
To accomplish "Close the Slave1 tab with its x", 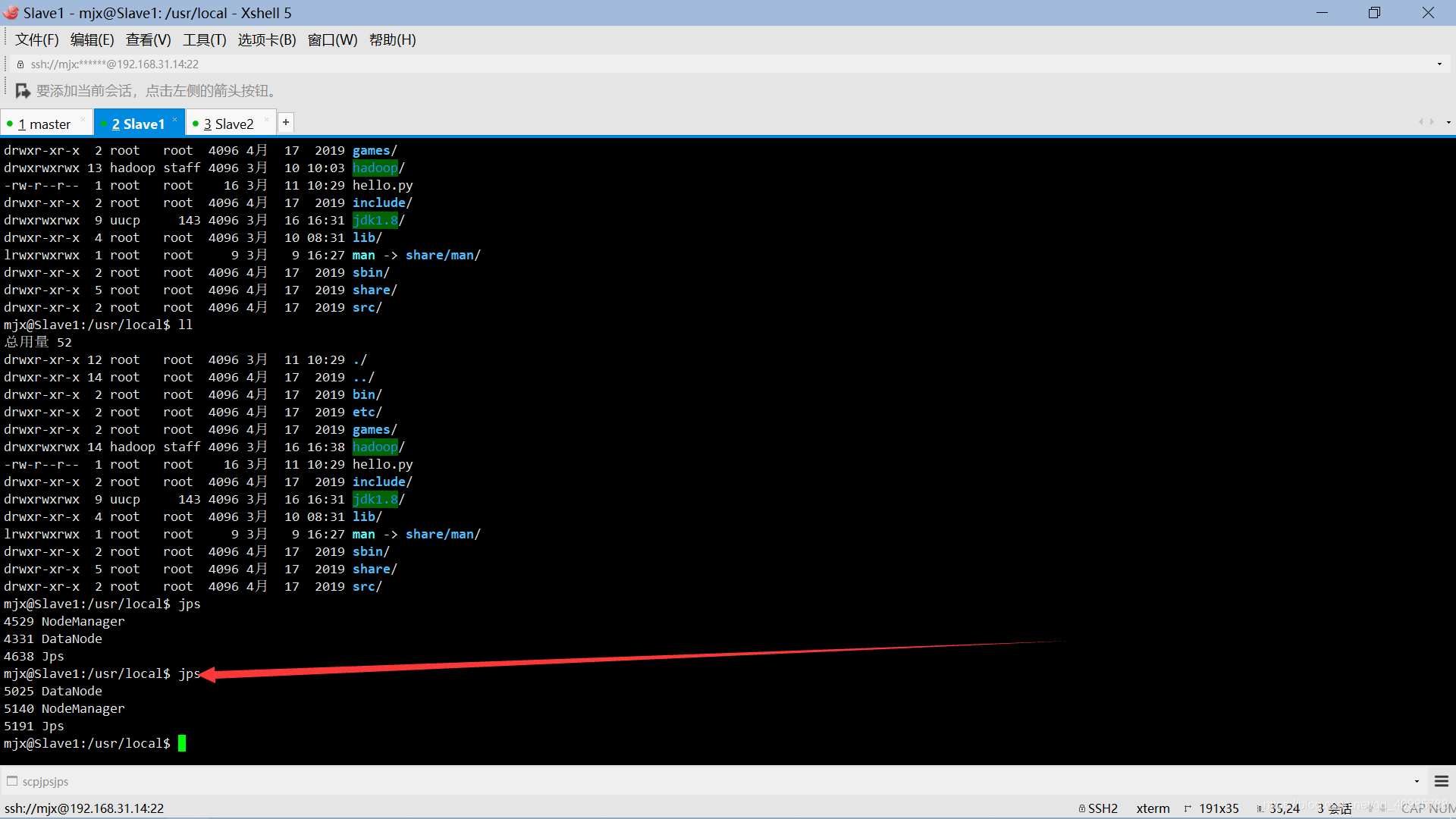I will [x=175, y=119].
